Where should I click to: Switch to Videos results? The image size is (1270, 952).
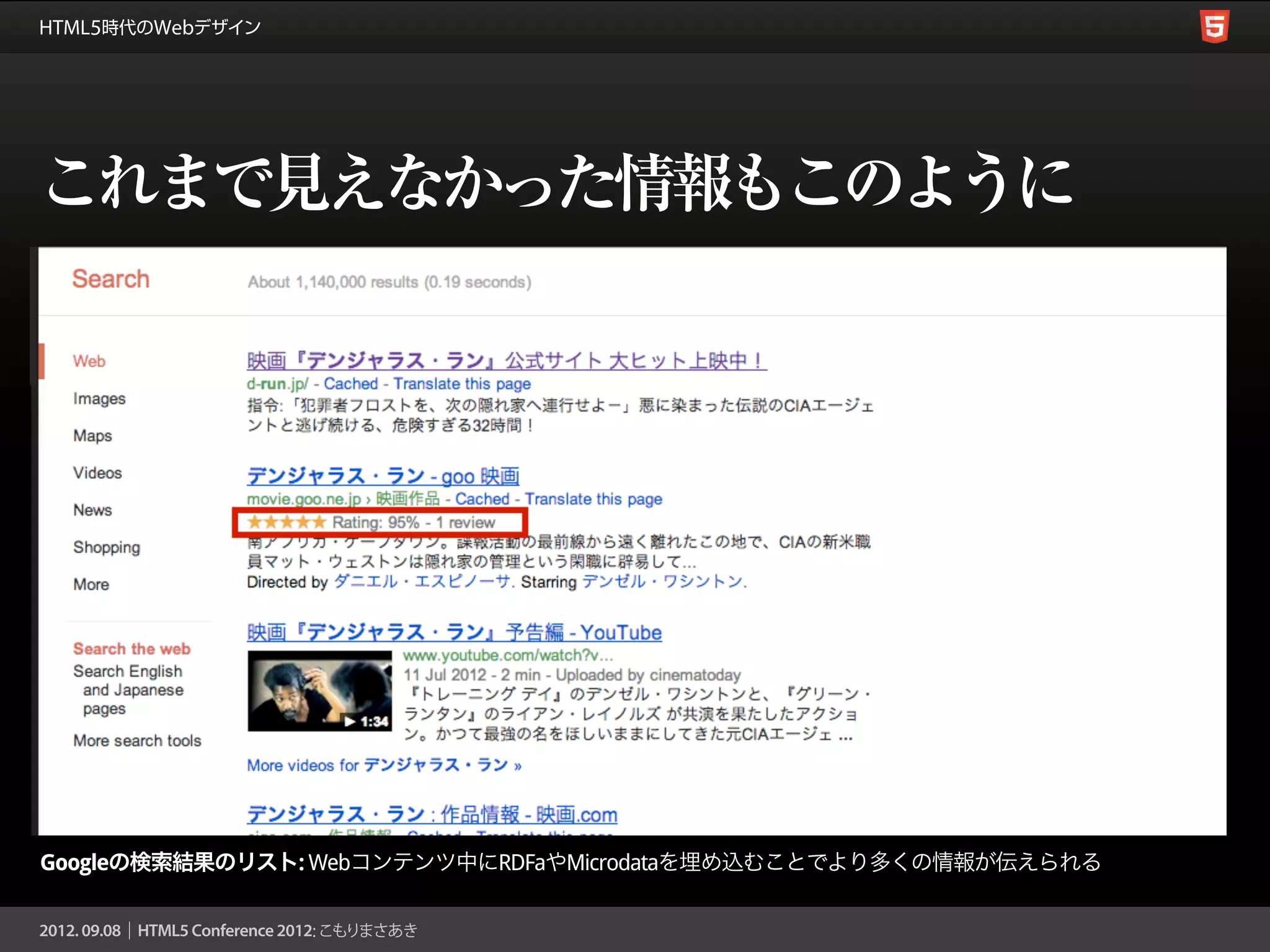pos(97,473)
